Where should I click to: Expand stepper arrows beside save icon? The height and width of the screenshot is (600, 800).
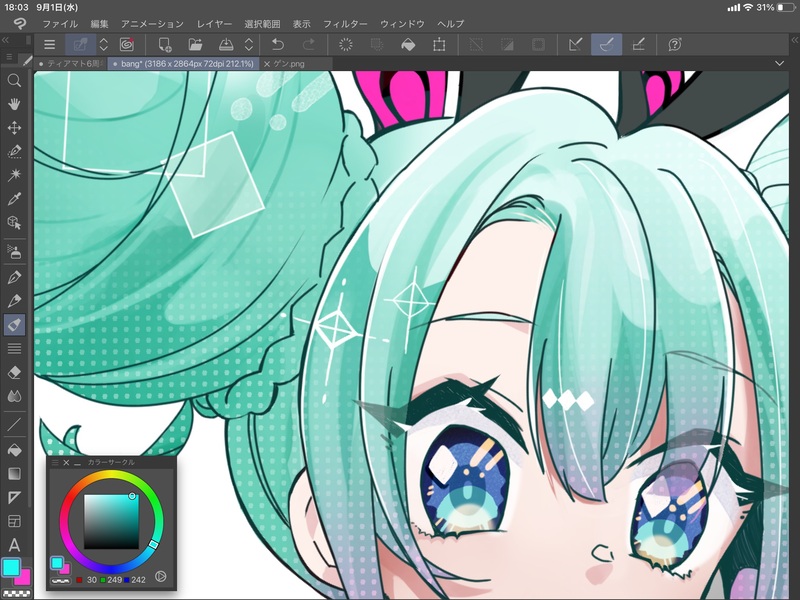249,45
